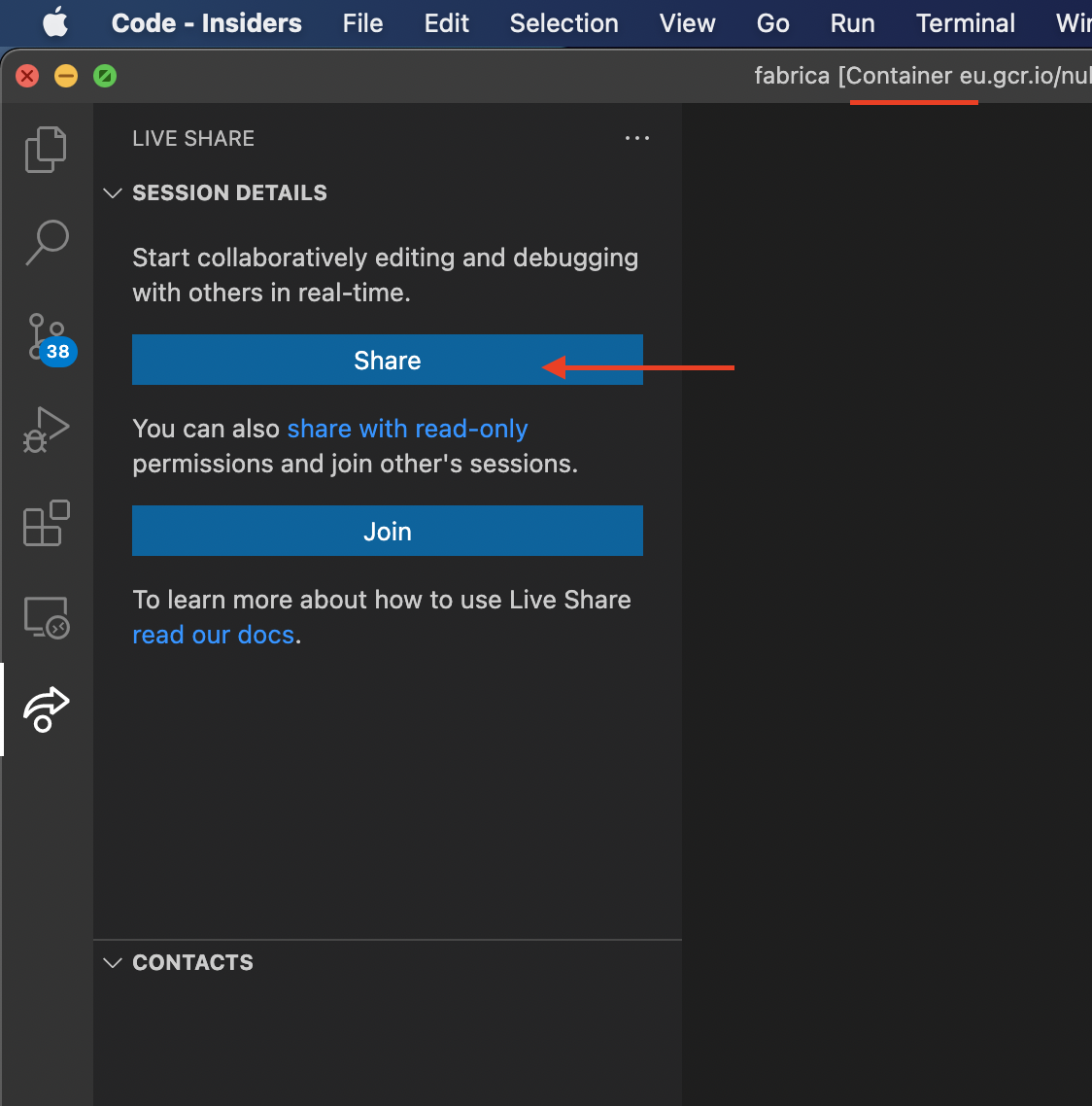The width and height of the screenshot is (1092, 1106).
Task: Close the window with red button
Action: point(27,76)
